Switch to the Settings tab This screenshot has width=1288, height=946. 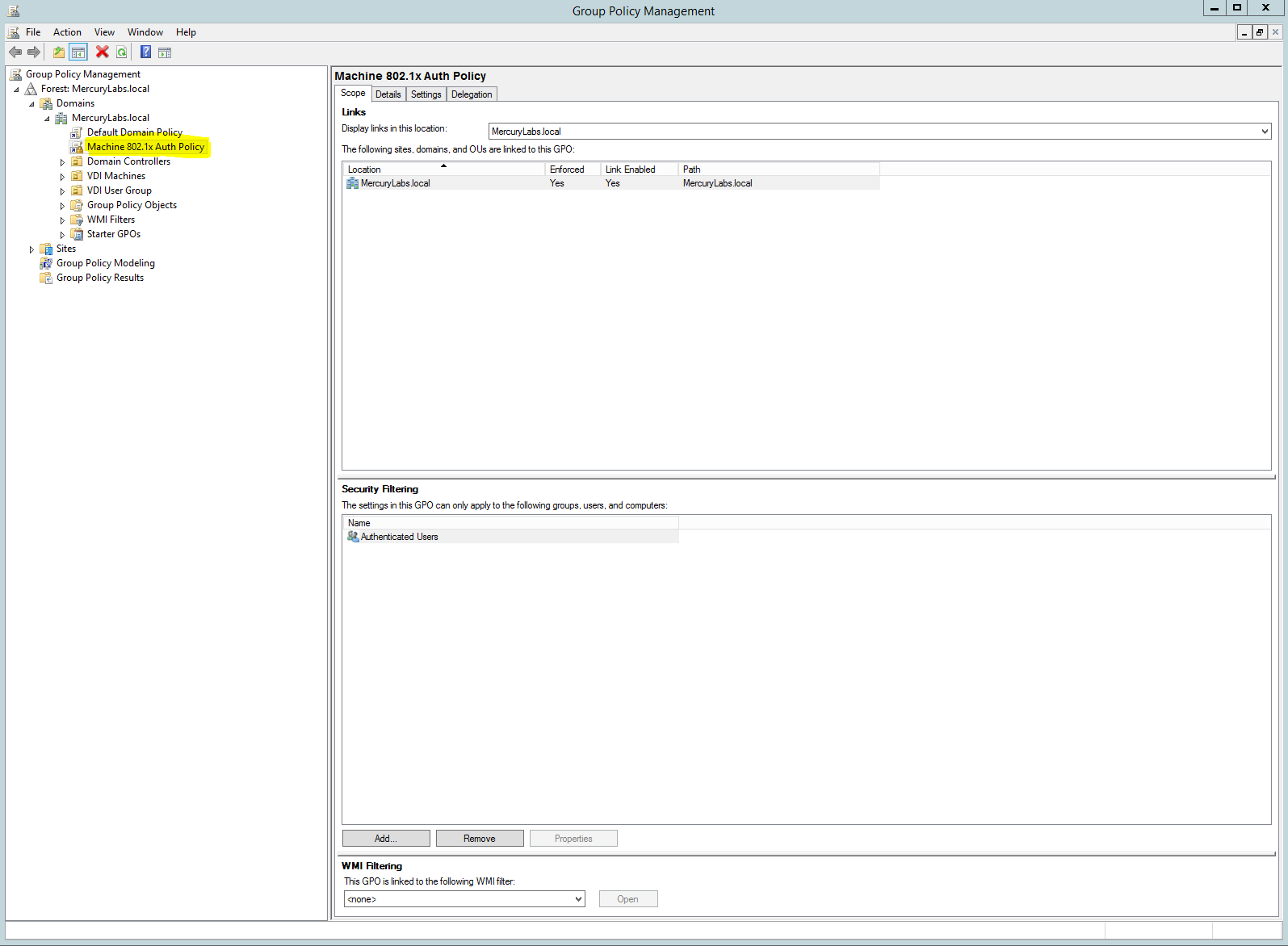[x=426, y=94]
